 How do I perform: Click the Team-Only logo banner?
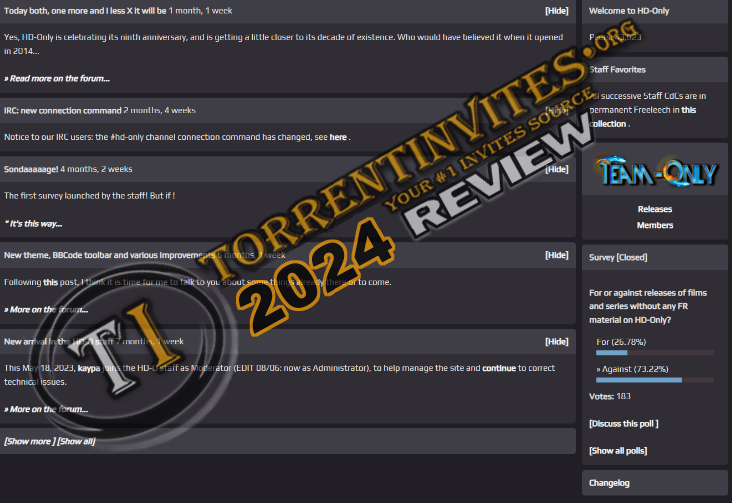click(x=655, y=171)
